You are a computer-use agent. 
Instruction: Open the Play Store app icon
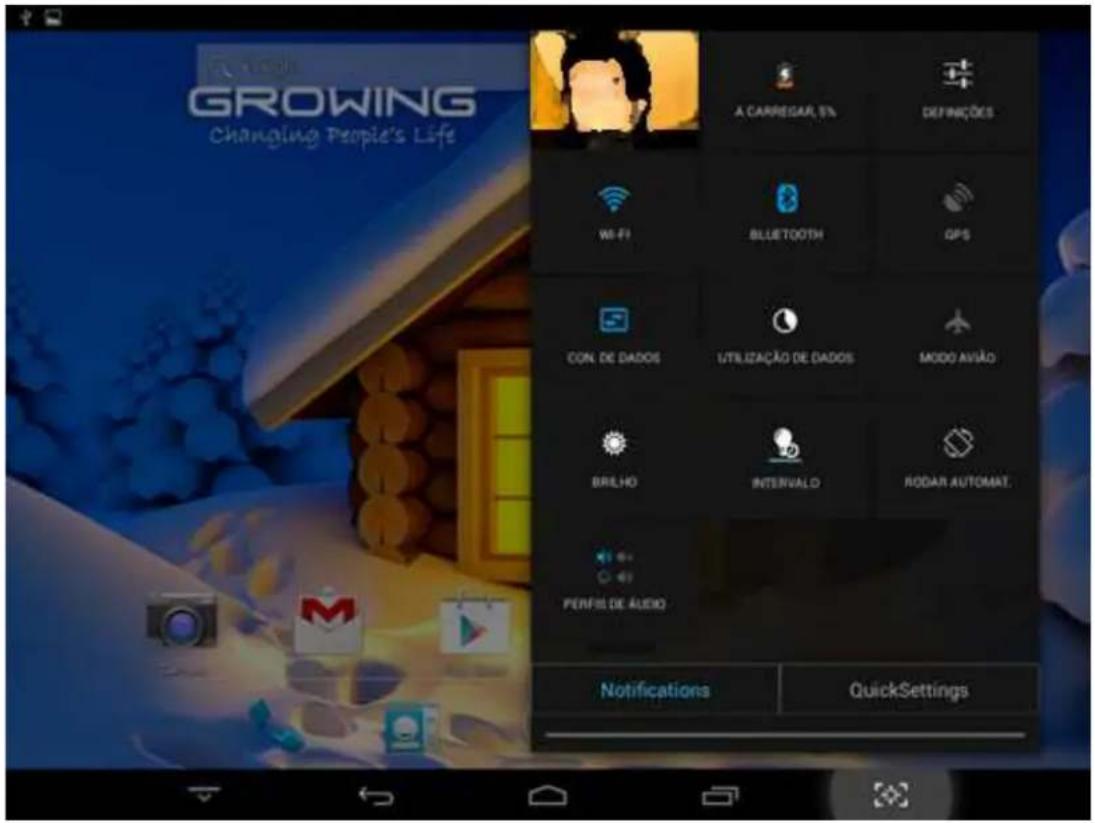point(473,627)
